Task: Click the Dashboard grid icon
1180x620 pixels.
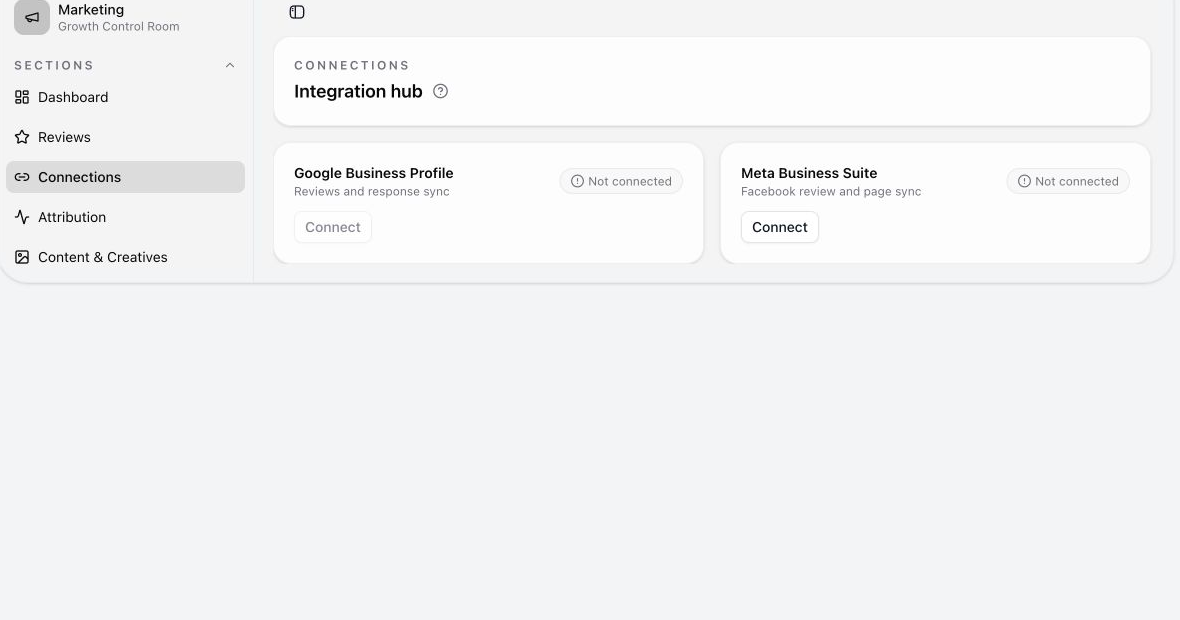Action: click(x=22, y=97)
